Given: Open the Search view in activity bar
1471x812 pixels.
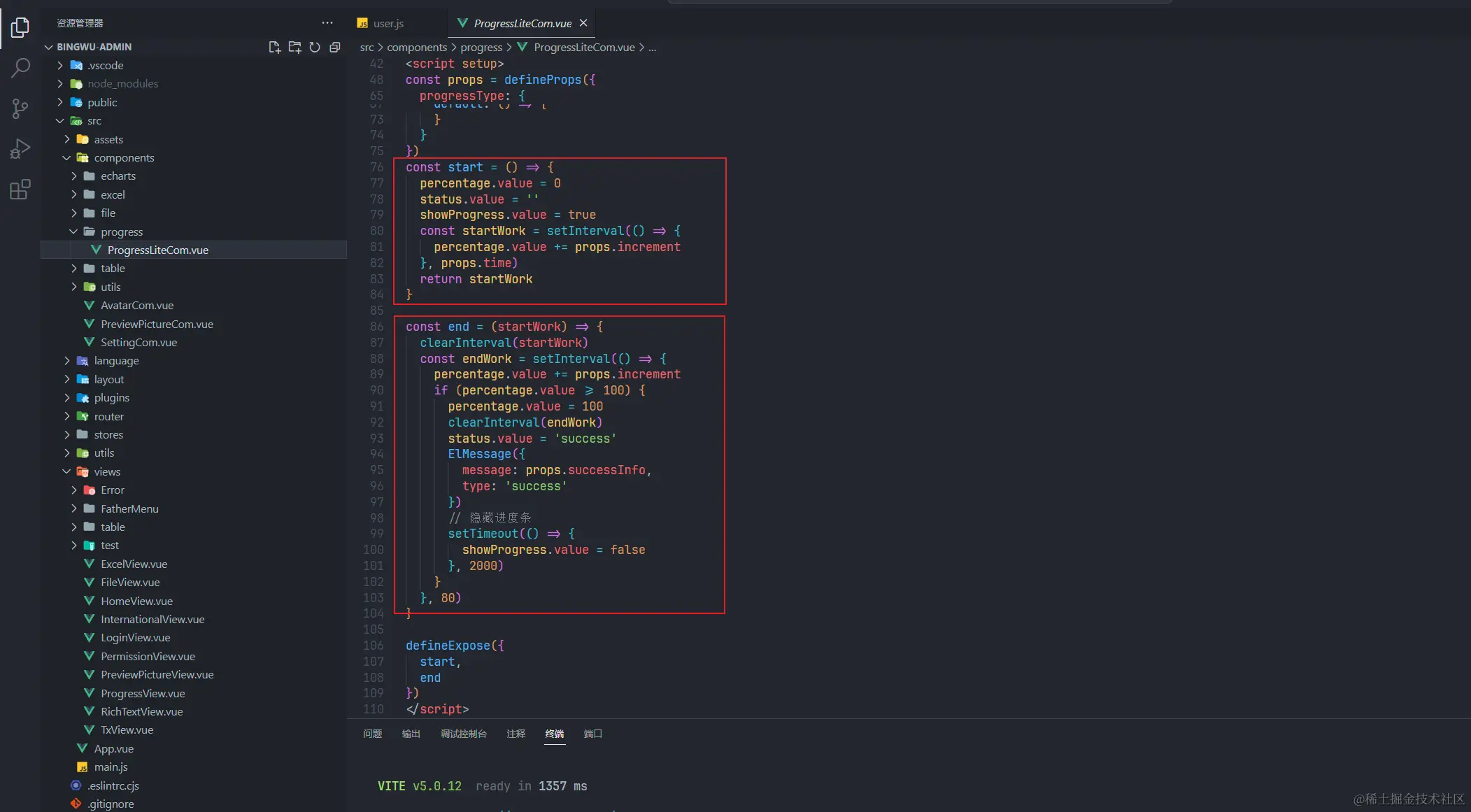Looking at the screenshot, I should (x=20, y=68).
